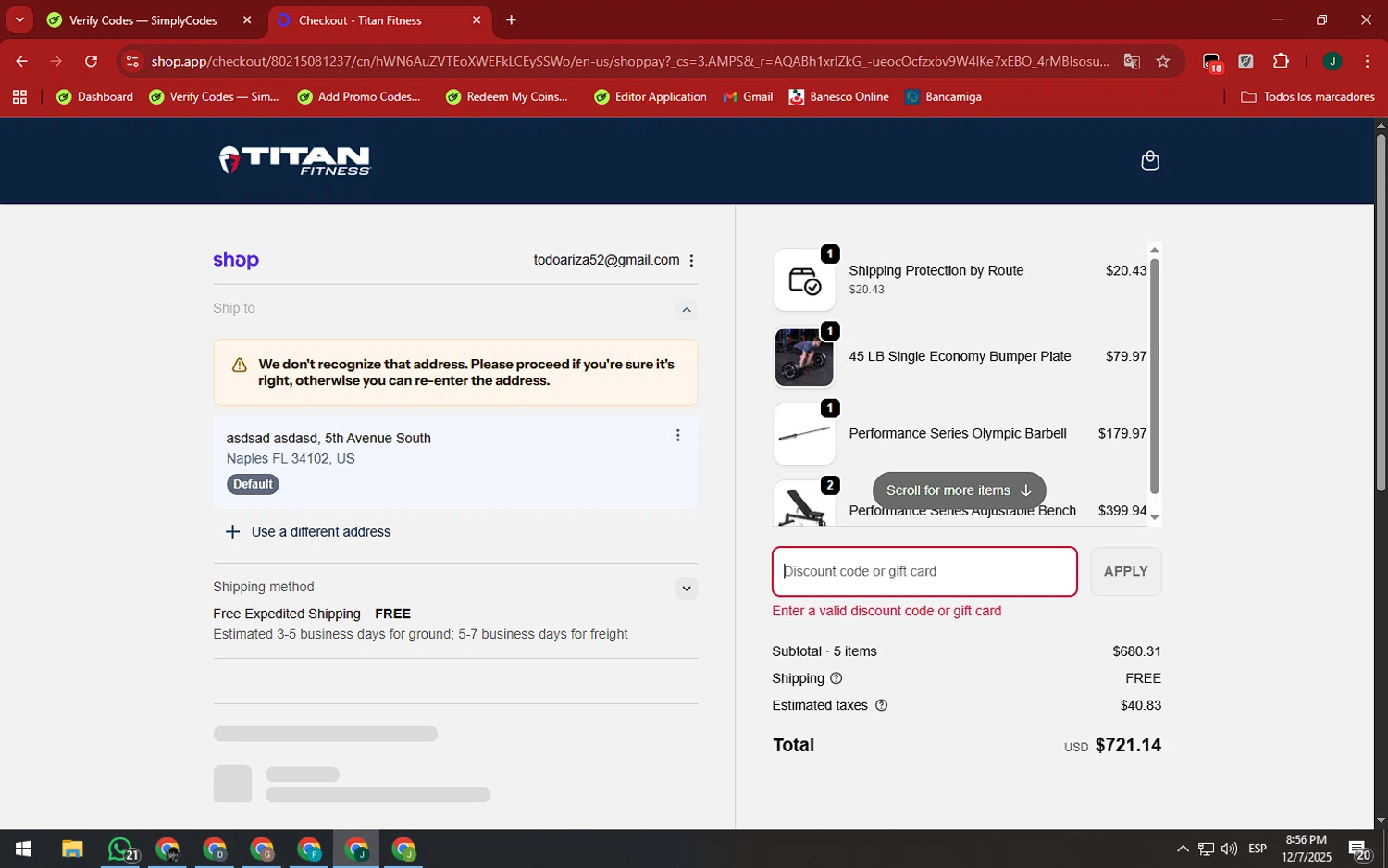Select the asdsad asdasd Naples address card
The height and width of the screenshot is (868, 1388).
coord(455,461)
